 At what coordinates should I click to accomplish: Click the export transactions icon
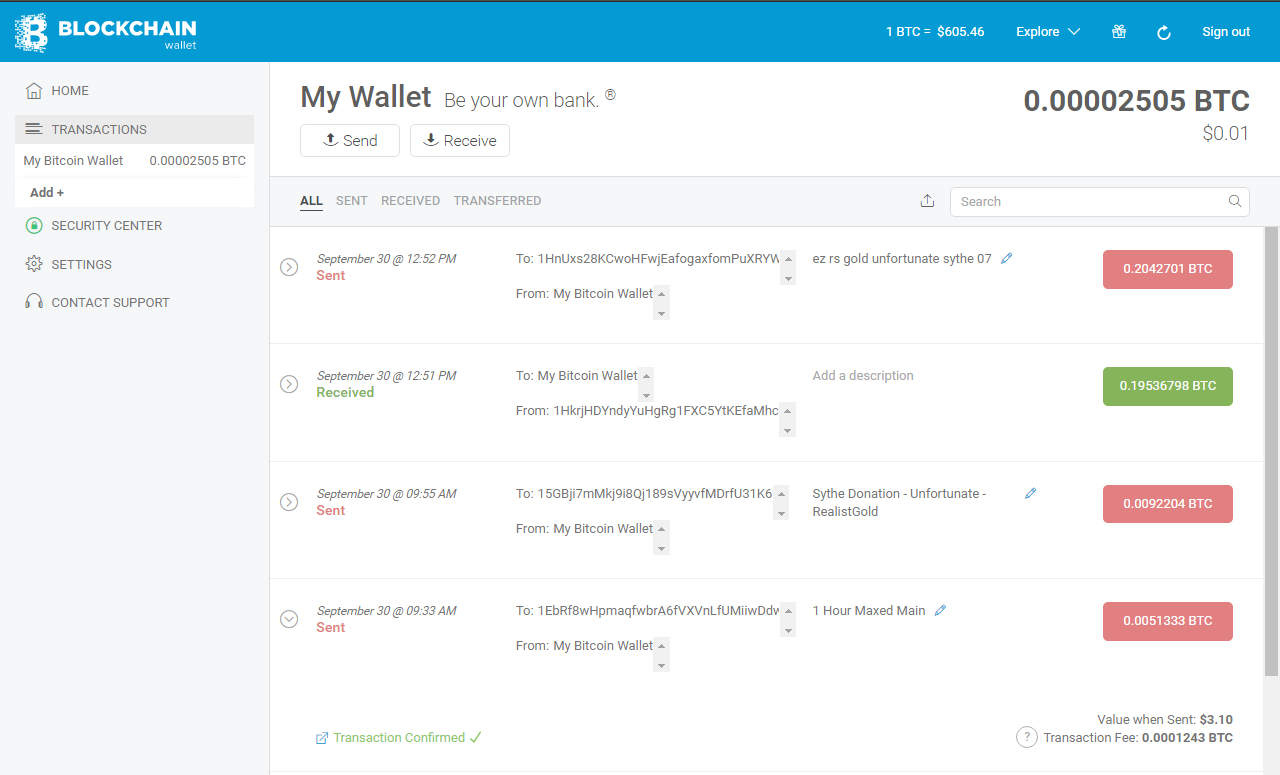click(x=927, y=201)
